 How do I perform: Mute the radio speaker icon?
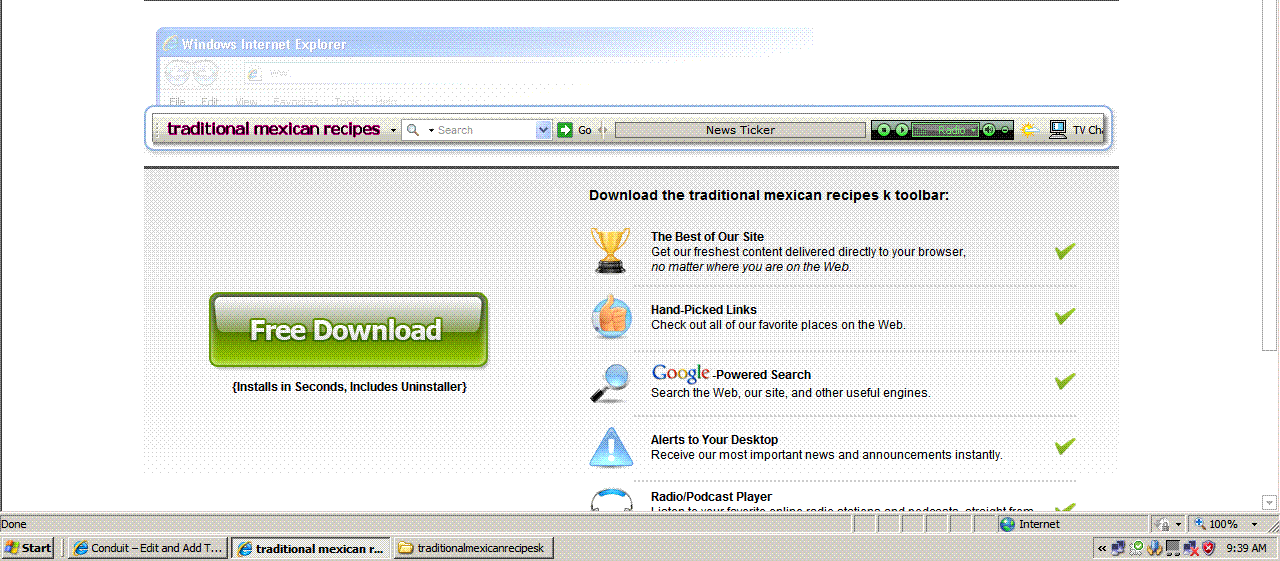[x=988, y=130]
